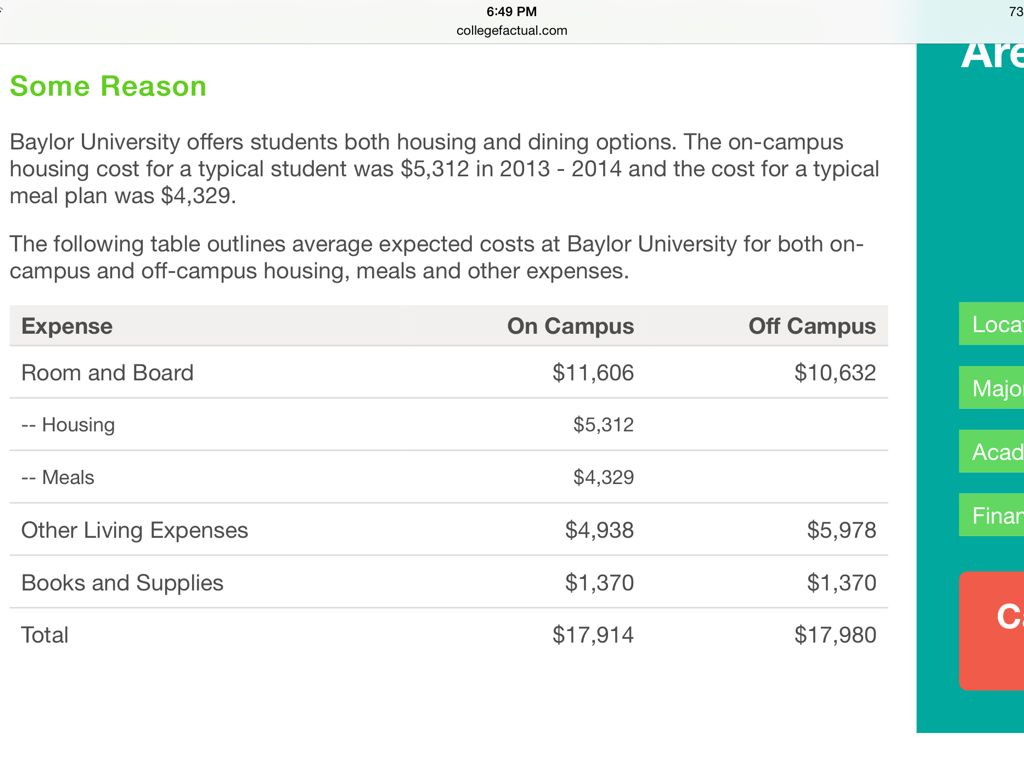This screenshot has width=1024, height=768.
Task: Click the On Campus column header
Action: [570, 326]
